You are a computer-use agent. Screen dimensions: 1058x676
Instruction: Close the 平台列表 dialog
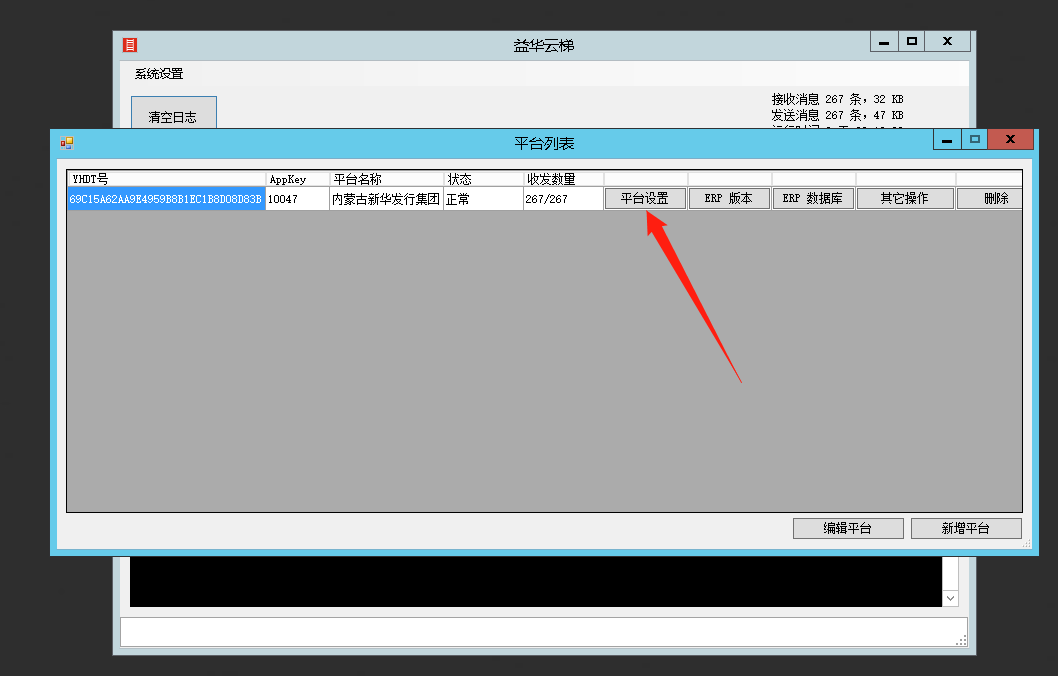pyautogui.click(x=1010, y=140)
